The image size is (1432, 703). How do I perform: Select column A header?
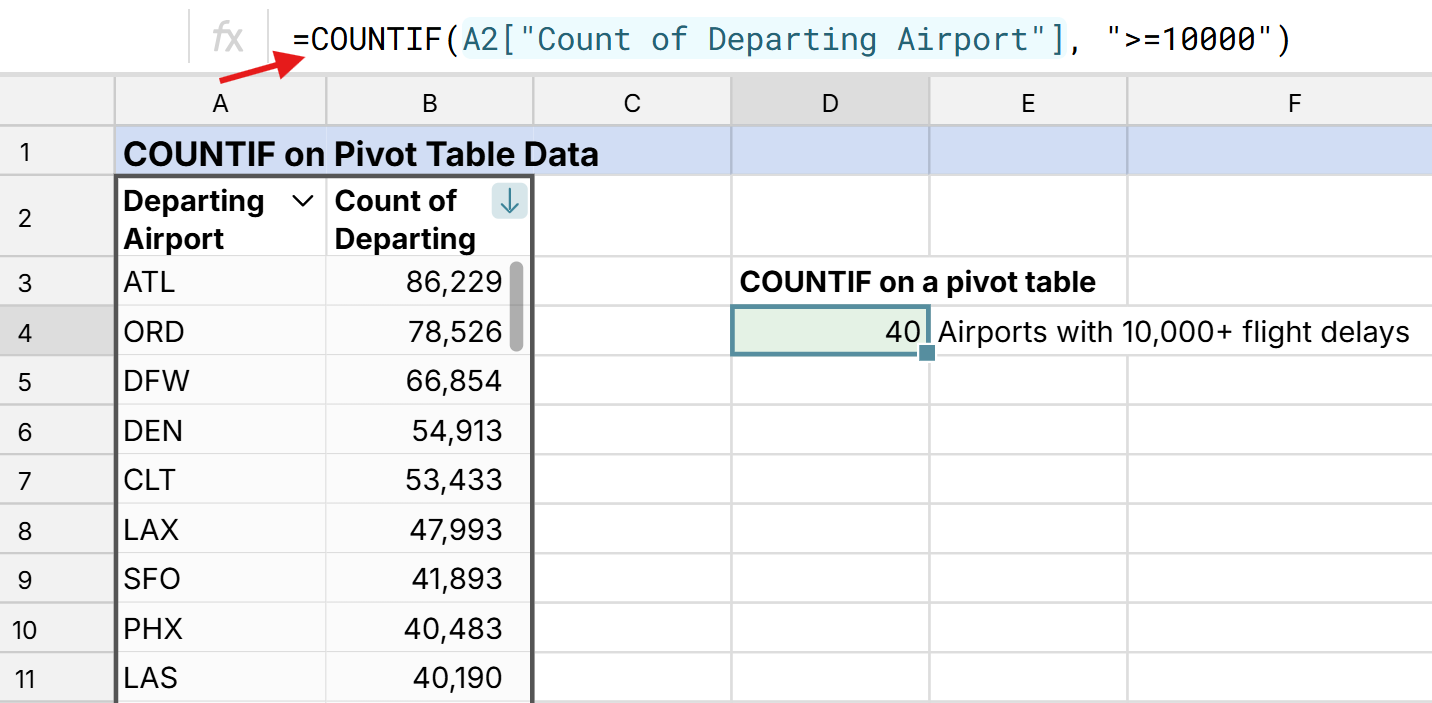pyautogui.click(x=219, y=101)
